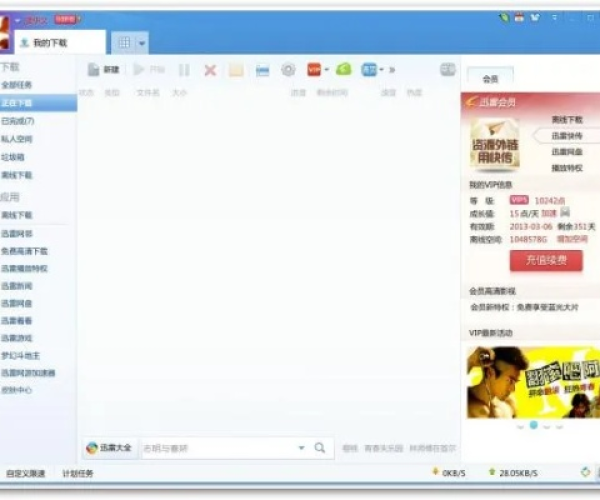Viewport: 600px width, 500px height.
Task: Click the 0KB/S download speed indicator
Action: click(x=448, y=473)
